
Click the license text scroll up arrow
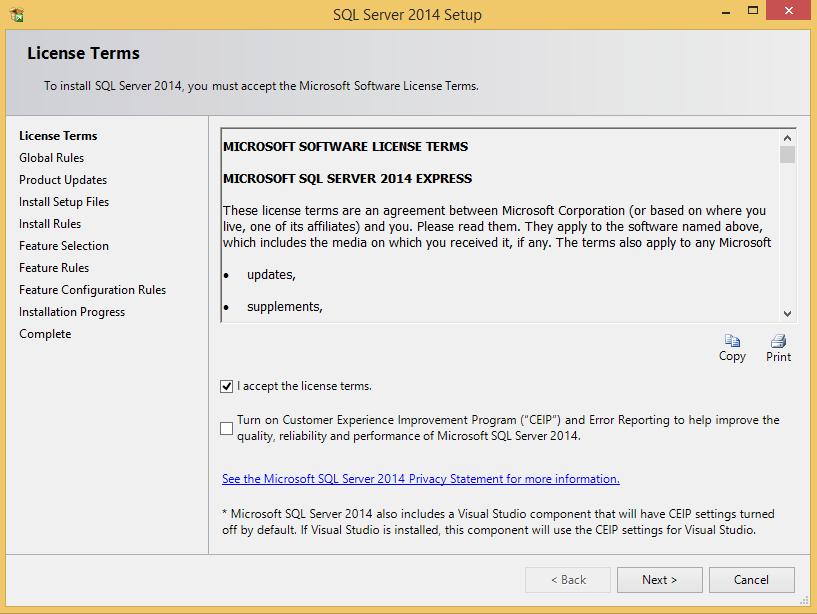(x=787, y=138)
